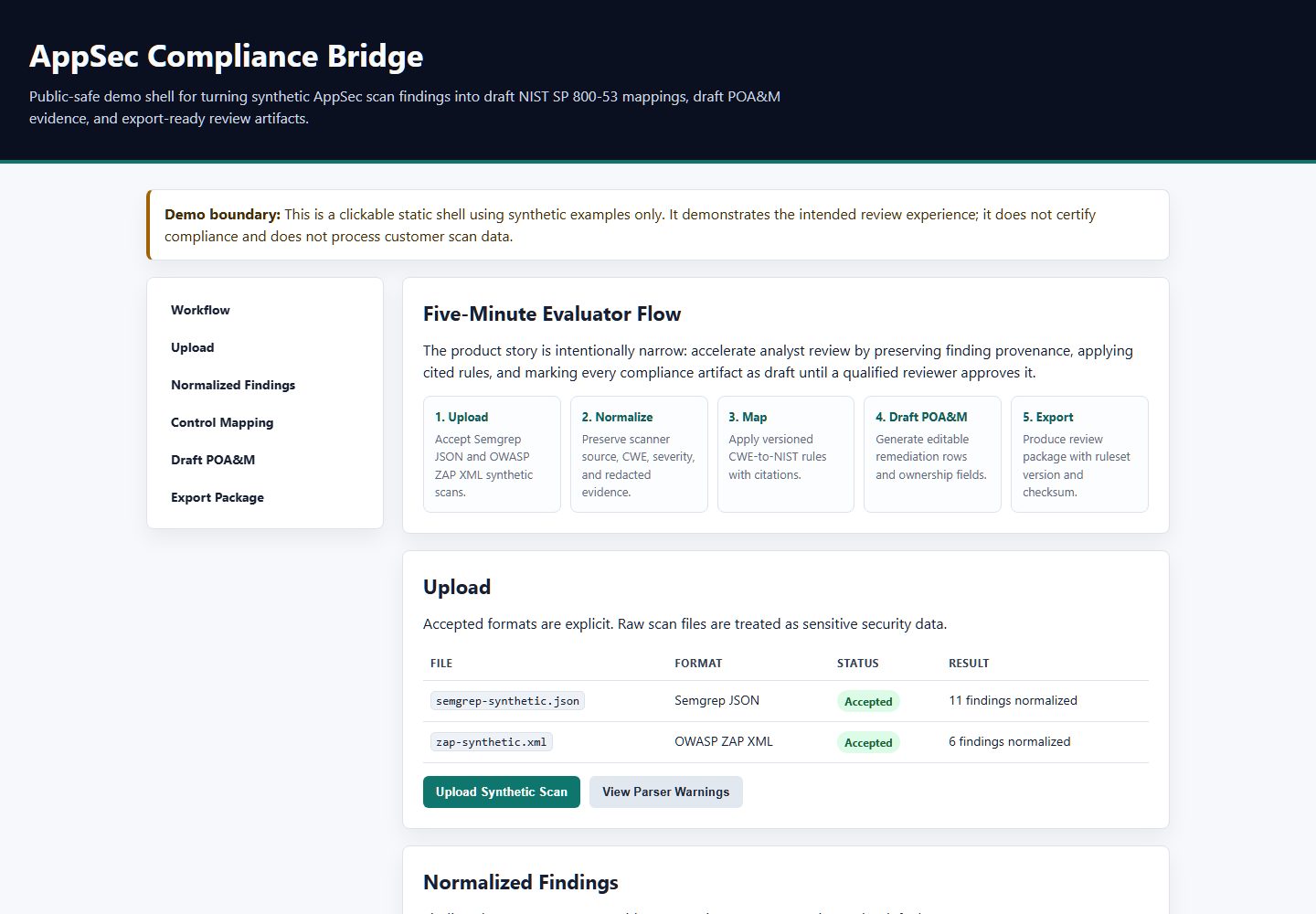
Task: Click the Upload Synthetic Scan button
Action: [x=502, y=792]
